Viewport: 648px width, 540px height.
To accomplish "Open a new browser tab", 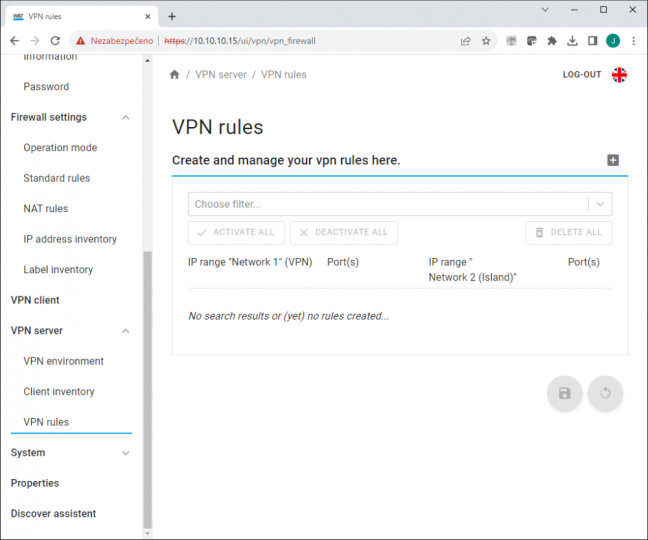I will point(172,17).
